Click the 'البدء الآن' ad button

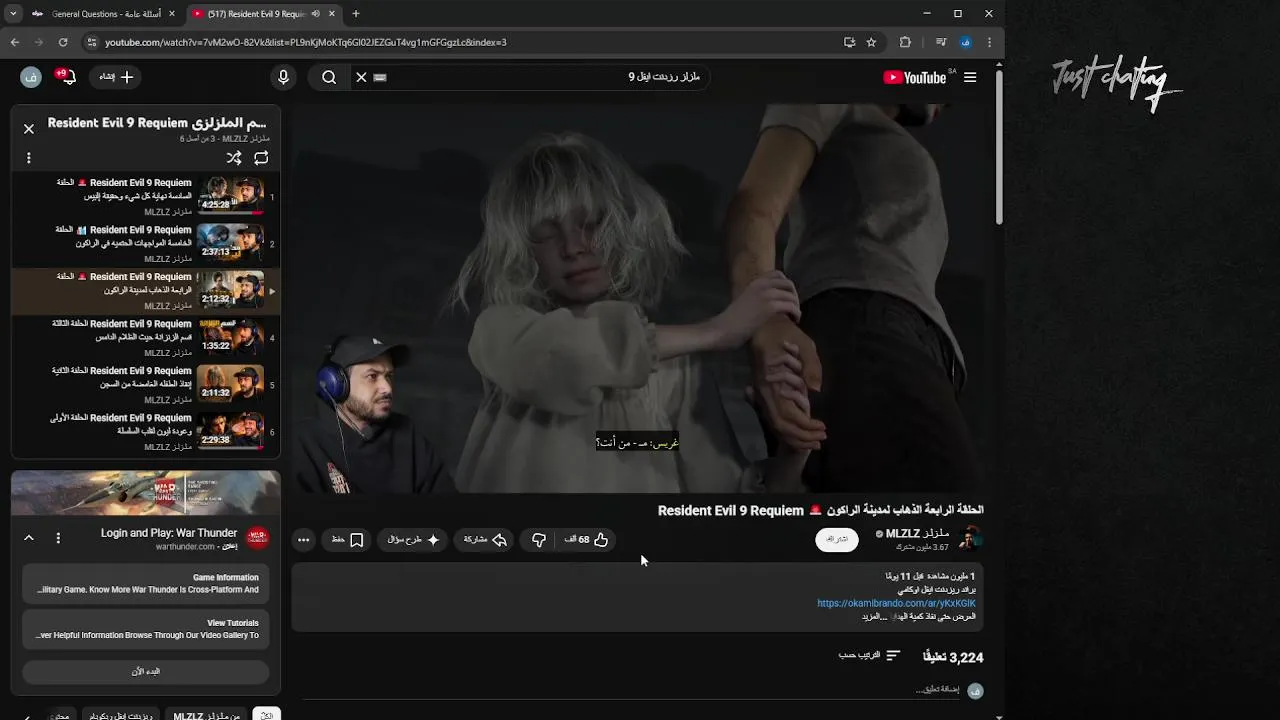click(146, 671)
